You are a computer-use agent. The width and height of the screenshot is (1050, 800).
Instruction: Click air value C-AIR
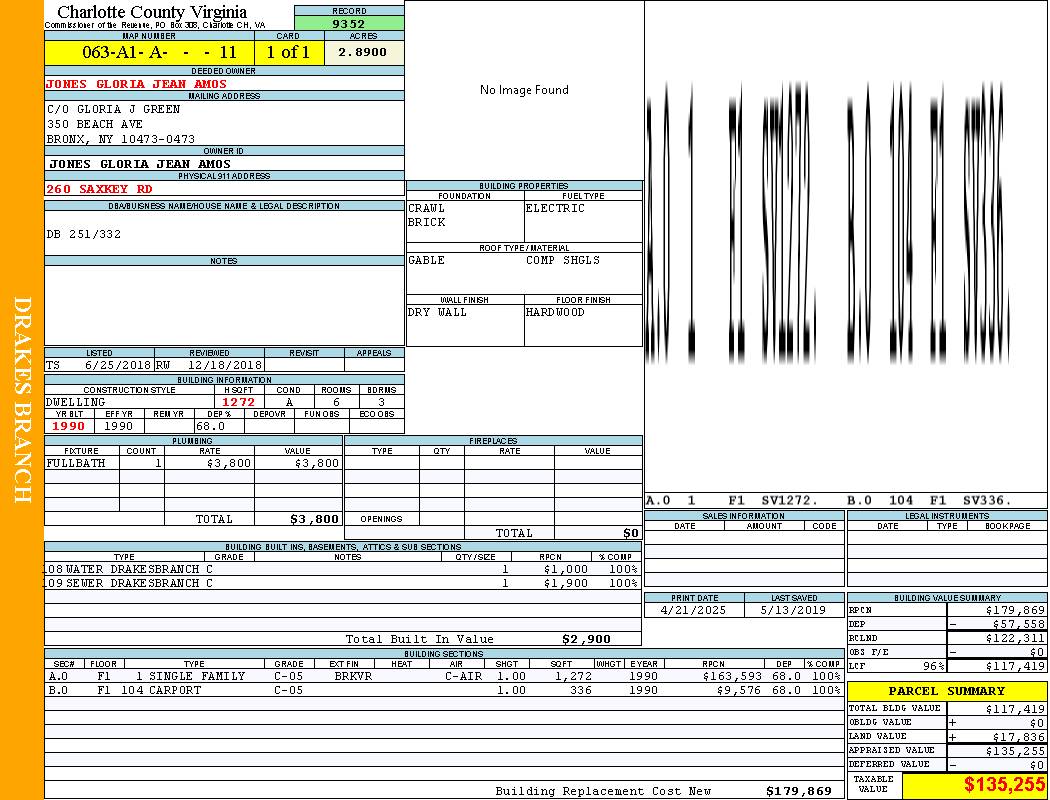[463, 676]
